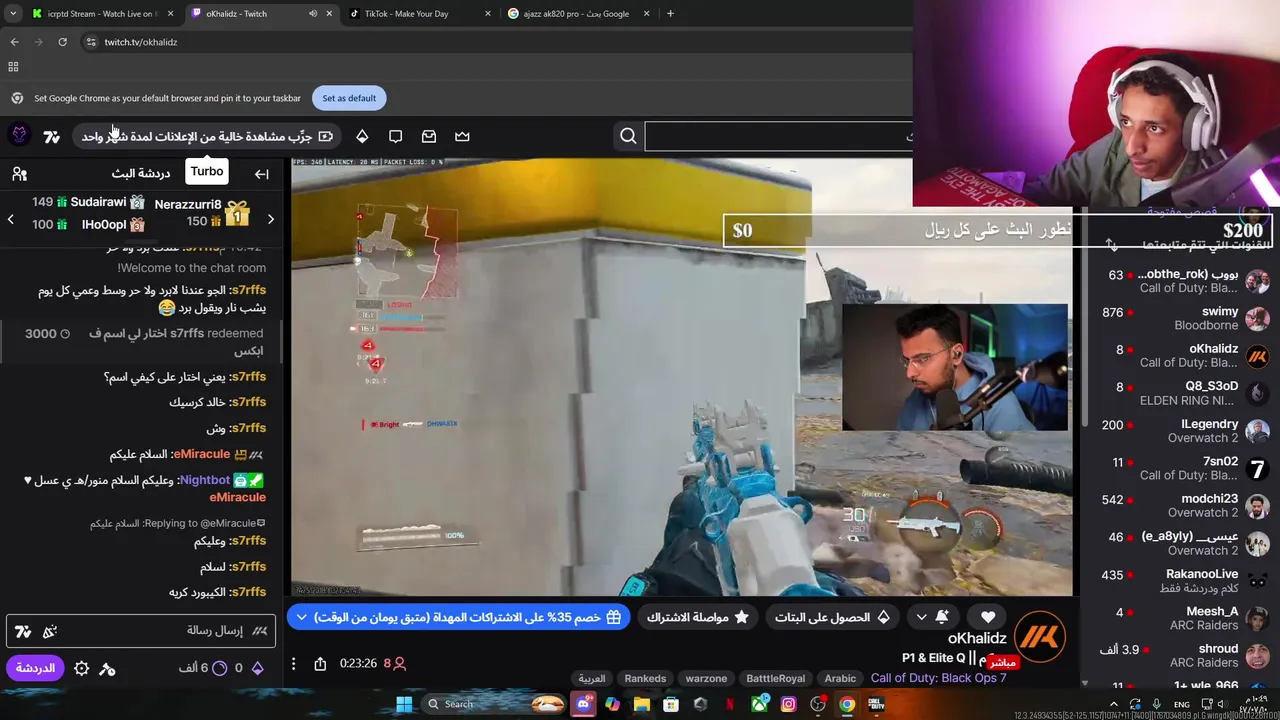1280x720 pixels.
Task: Open a new Chrome tab
Action: point(670,14)
